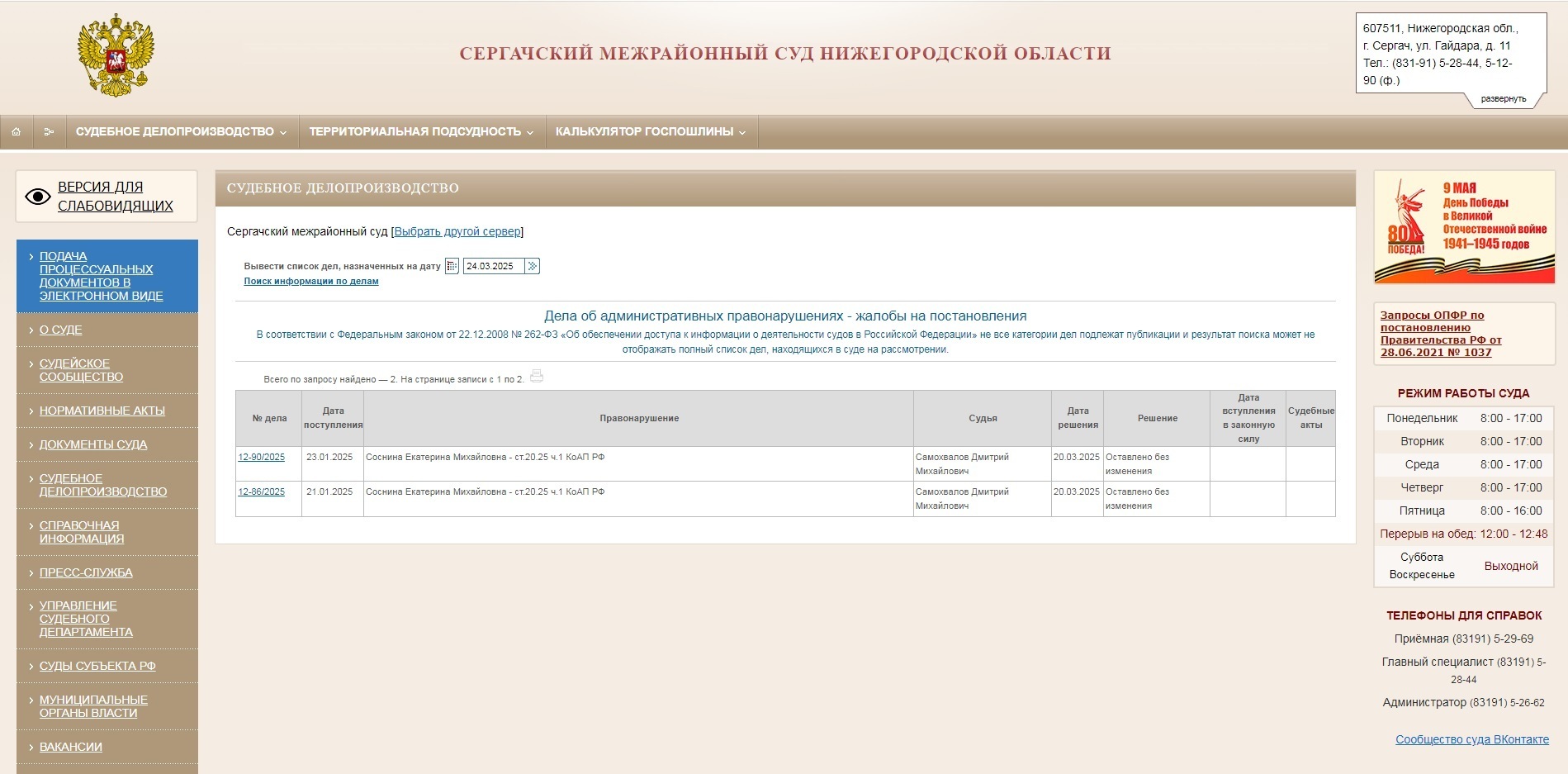Open the Калькулятор госпошлины dropdown
This screenshot has width=1568, height=774.
point(647,131)
